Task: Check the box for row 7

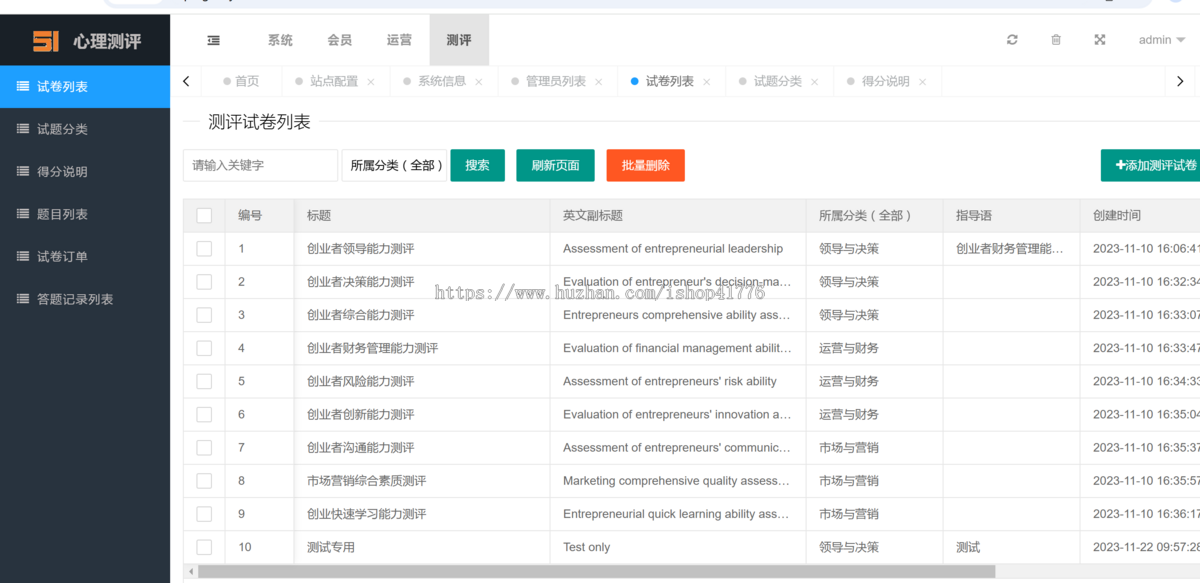Action: 204,447
